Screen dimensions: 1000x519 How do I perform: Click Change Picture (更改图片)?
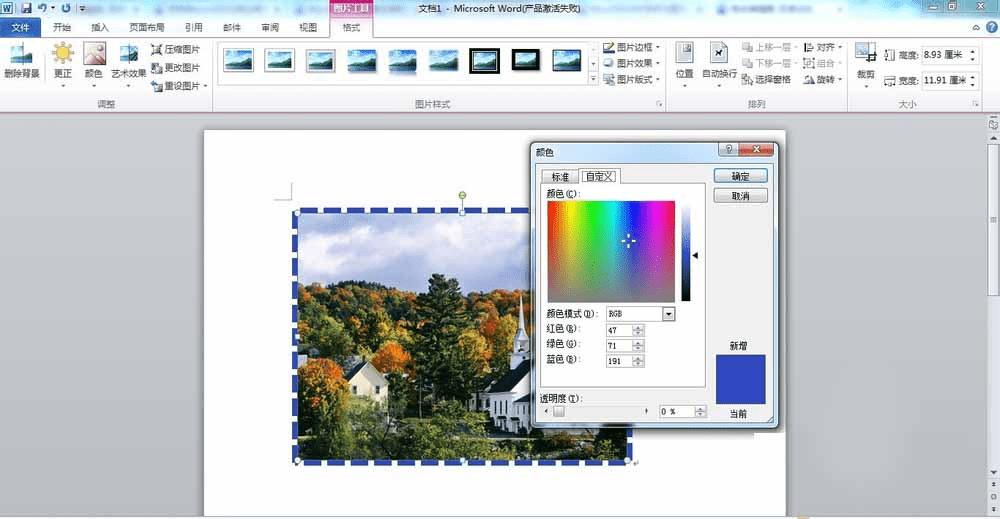[176, 67]
